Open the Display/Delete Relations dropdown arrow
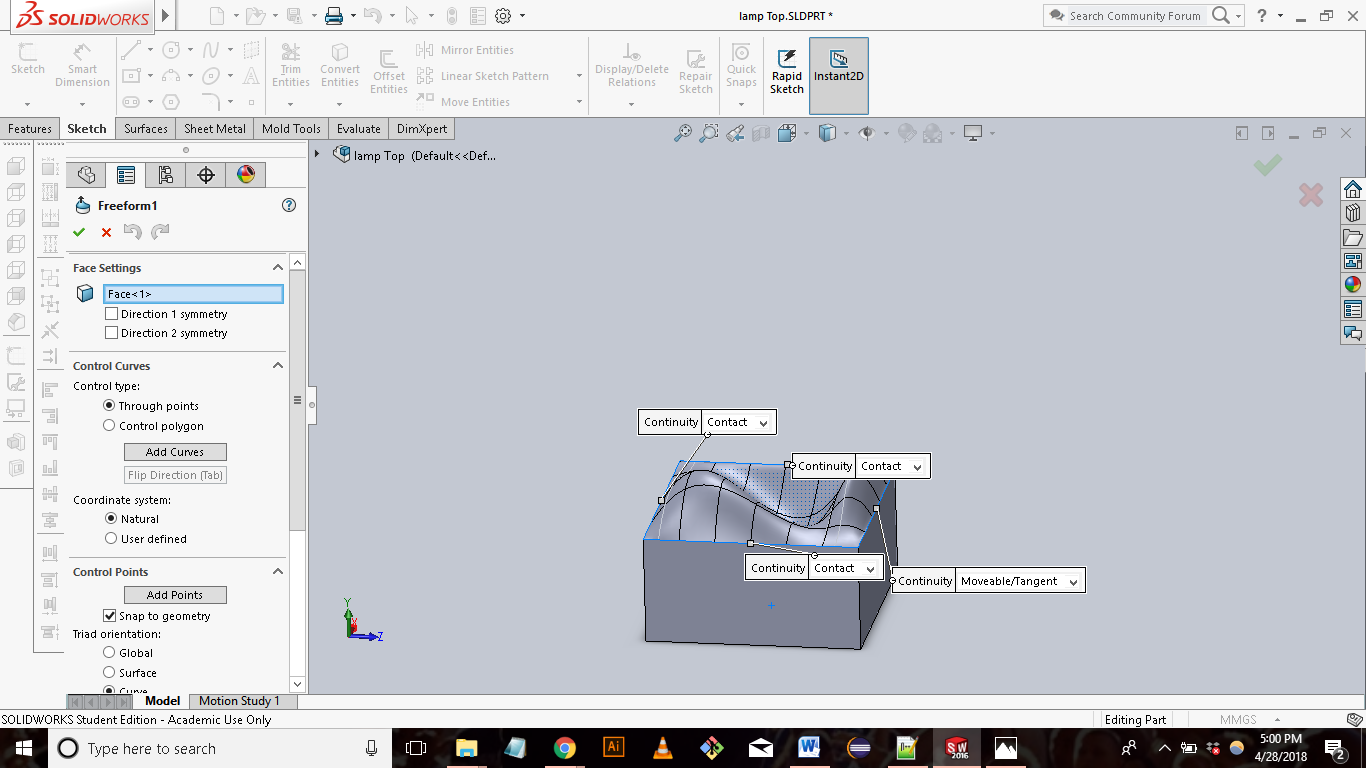Image resolution: width=1366 pixels, height=768 pixels. click(x=631, y=103)
